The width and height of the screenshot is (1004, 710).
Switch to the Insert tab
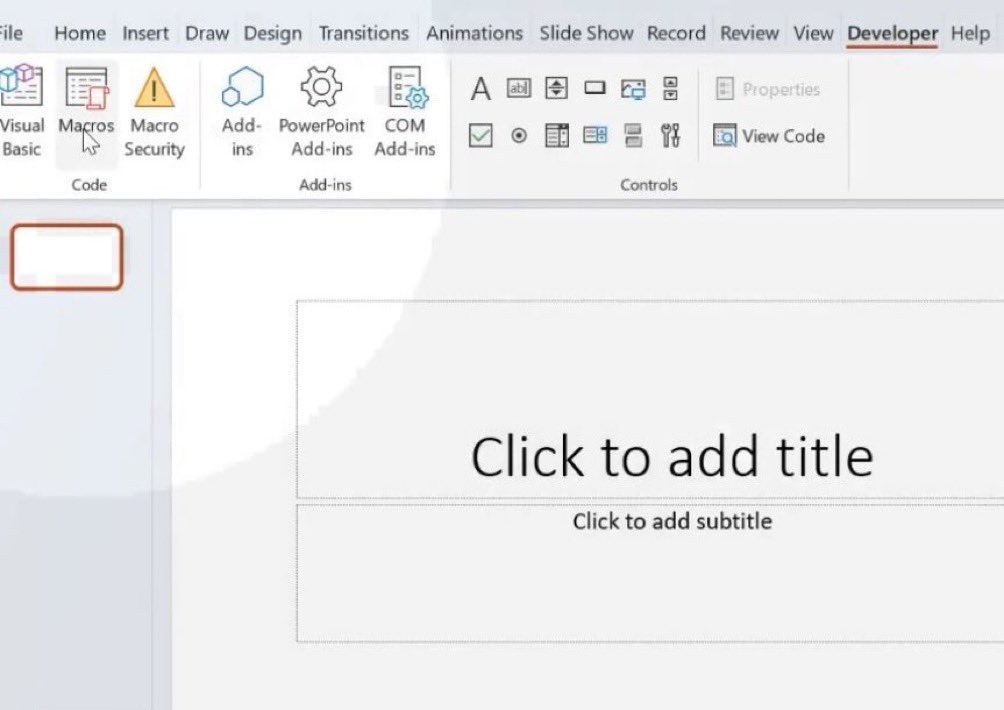145,33
